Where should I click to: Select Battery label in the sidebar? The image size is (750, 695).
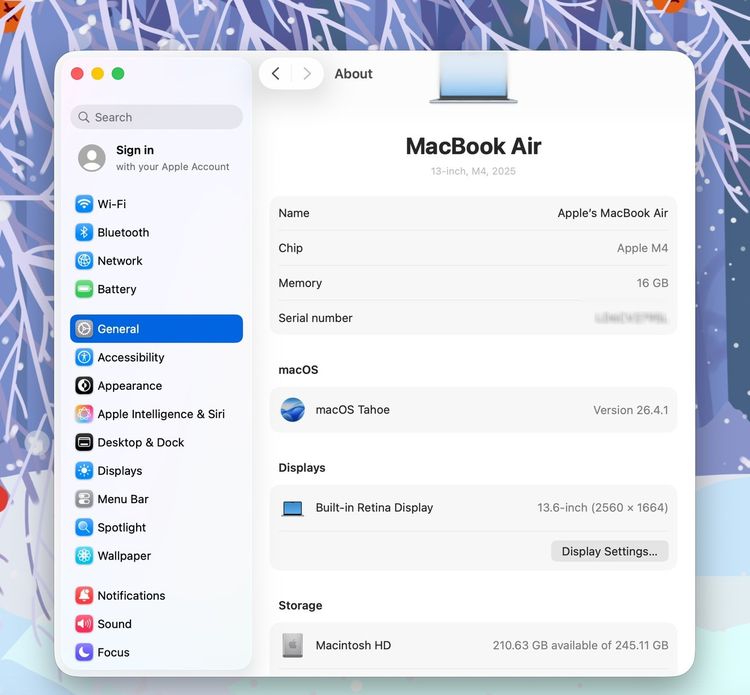(117, 289)
